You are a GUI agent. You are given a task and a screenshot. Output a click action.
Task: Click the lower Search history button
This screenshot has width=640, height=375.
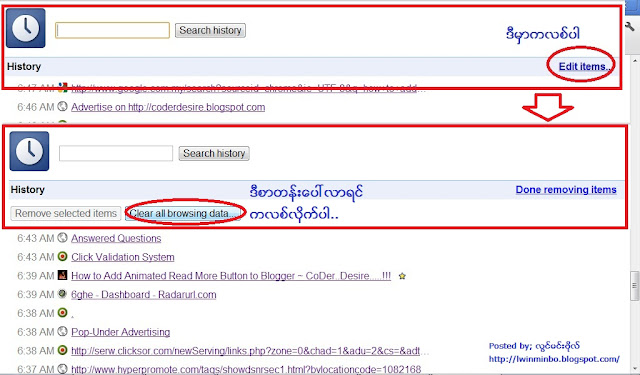click(x=214, y=153)
